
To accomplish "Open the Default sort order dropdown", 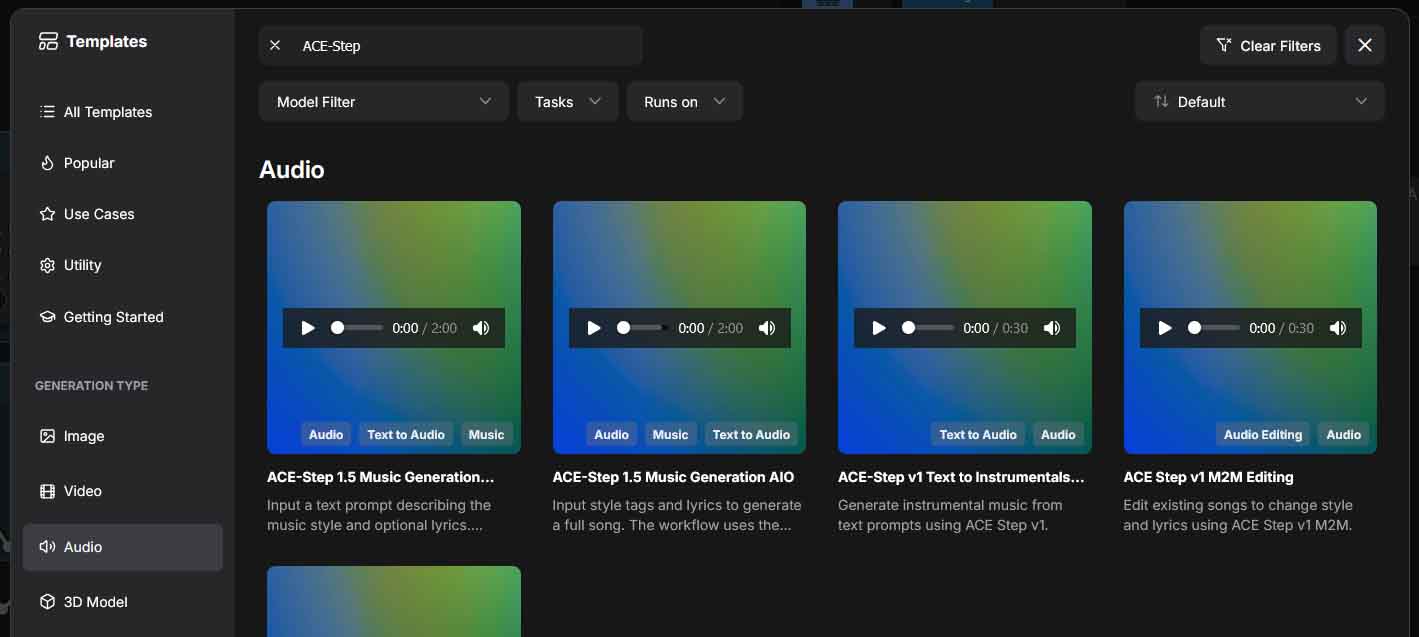I will pyautogui.click(x=1259, y=102).
